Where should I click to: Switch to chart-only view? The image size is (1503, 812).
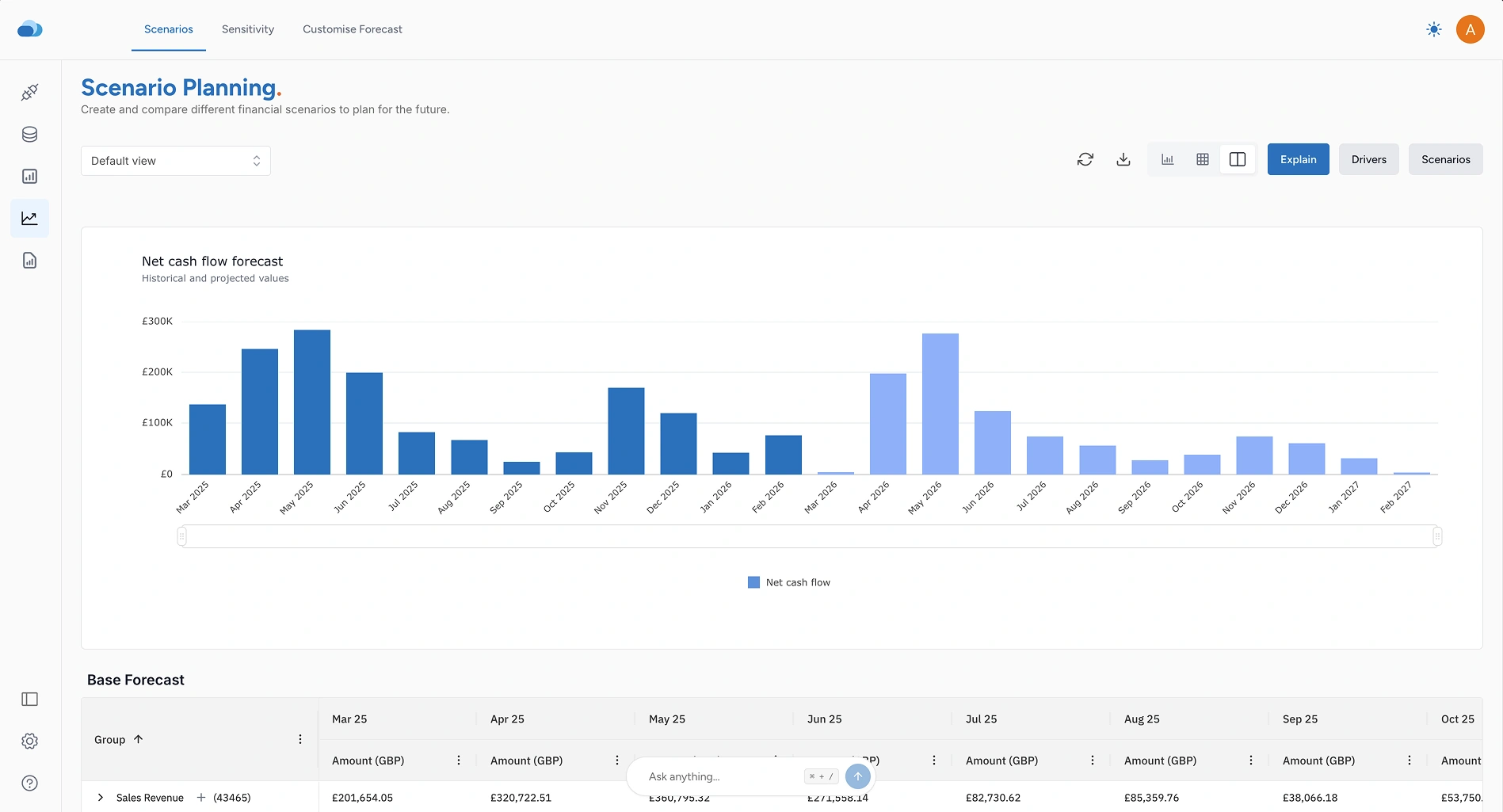[x=1167, y=159]
